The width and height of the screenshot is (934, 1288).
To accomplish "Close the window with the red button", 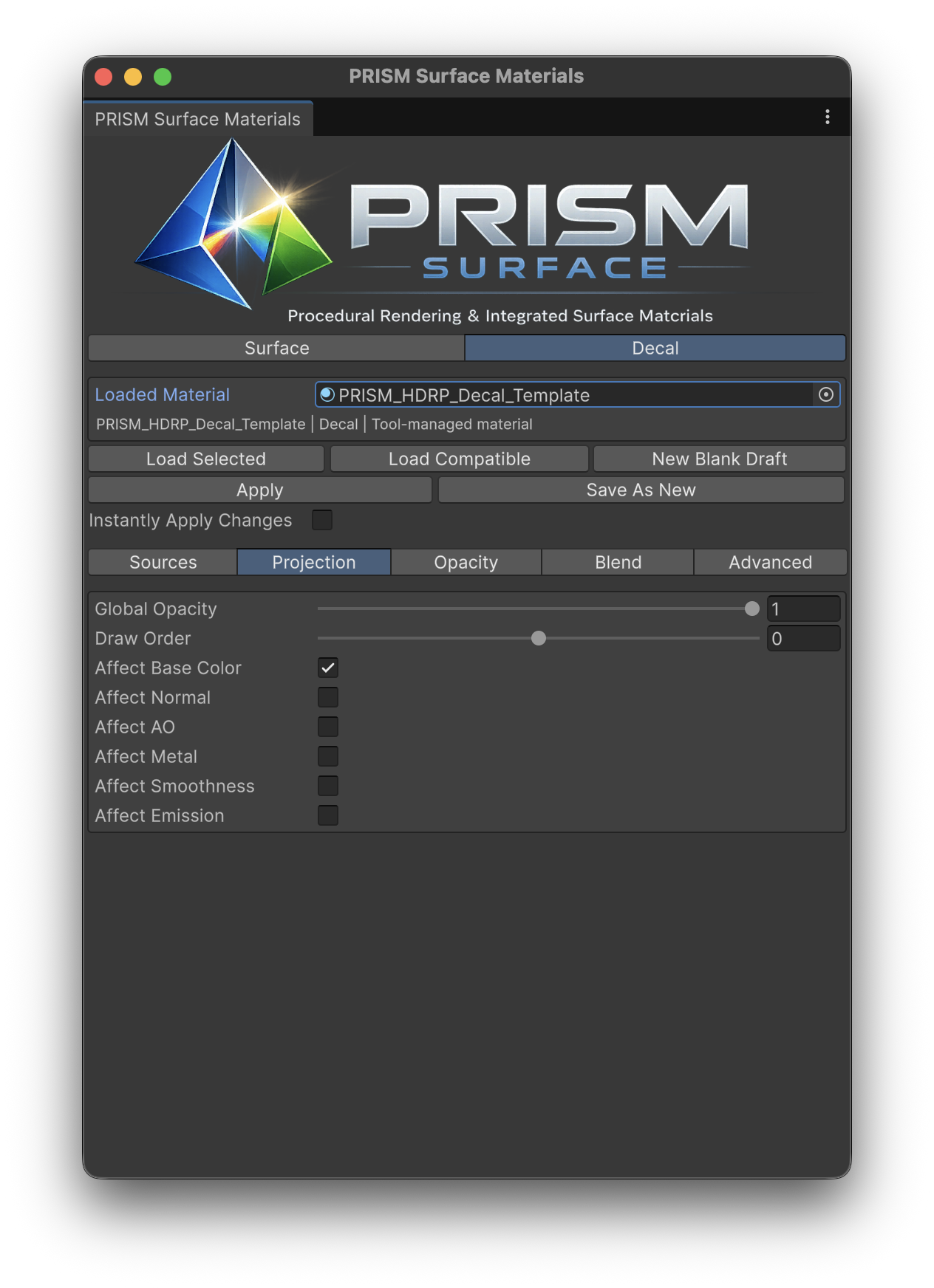I will click(x=103, y=77).
